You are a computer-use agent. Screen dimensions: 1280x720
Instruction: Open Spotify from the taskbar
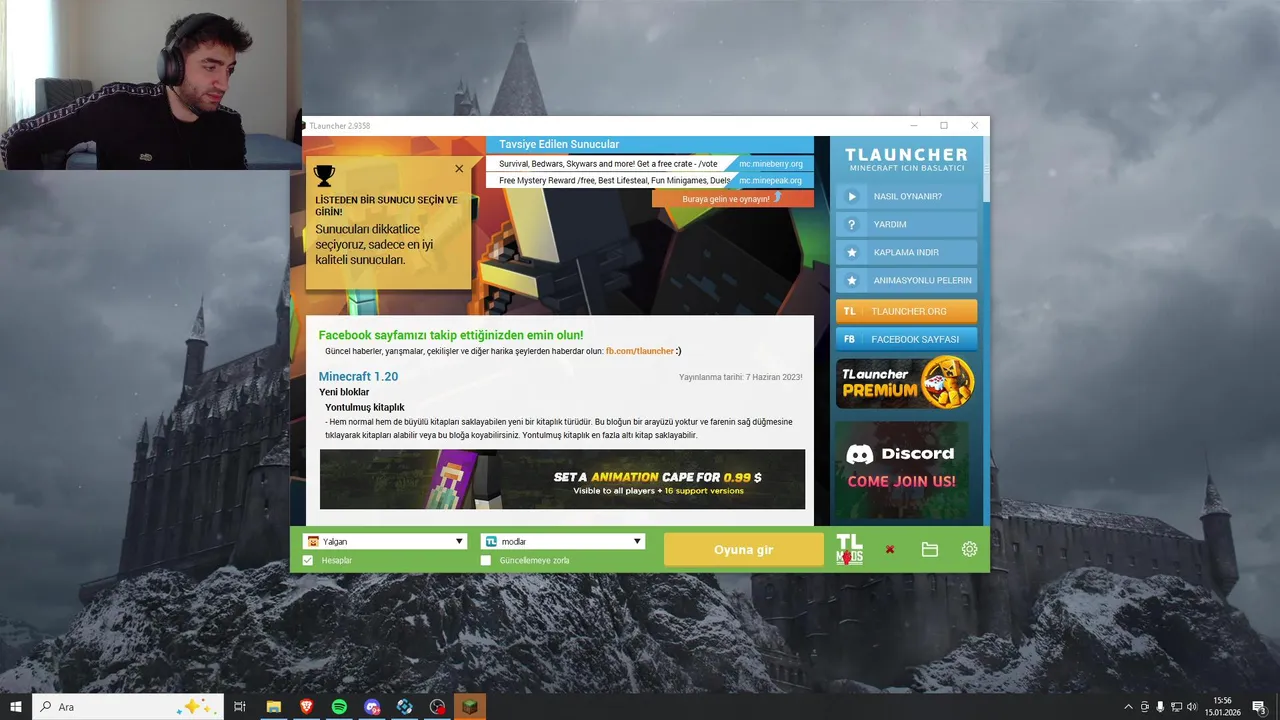tap(339, 706)
